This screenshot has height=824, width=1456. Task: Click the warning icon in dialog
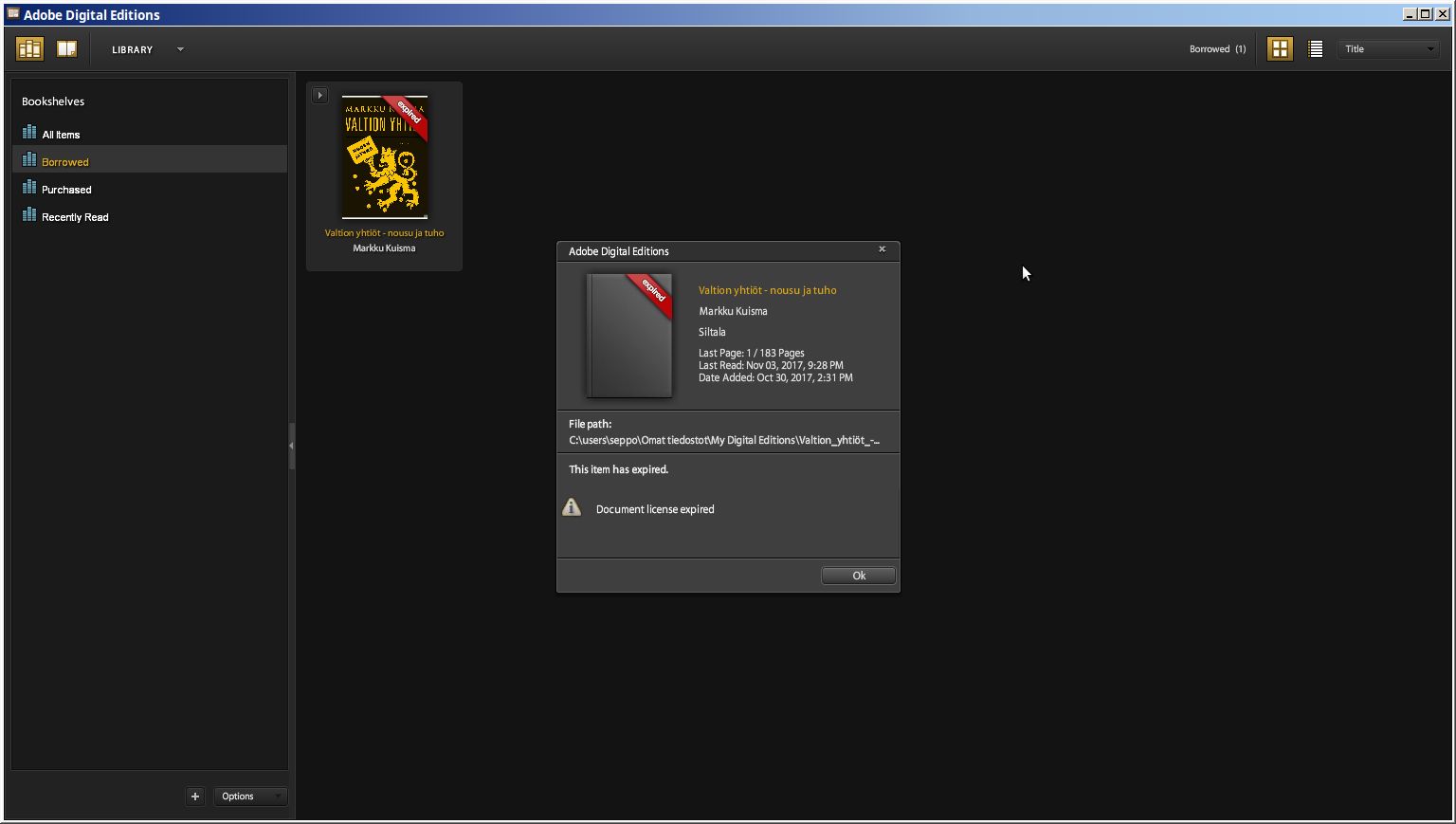(572, 508)
